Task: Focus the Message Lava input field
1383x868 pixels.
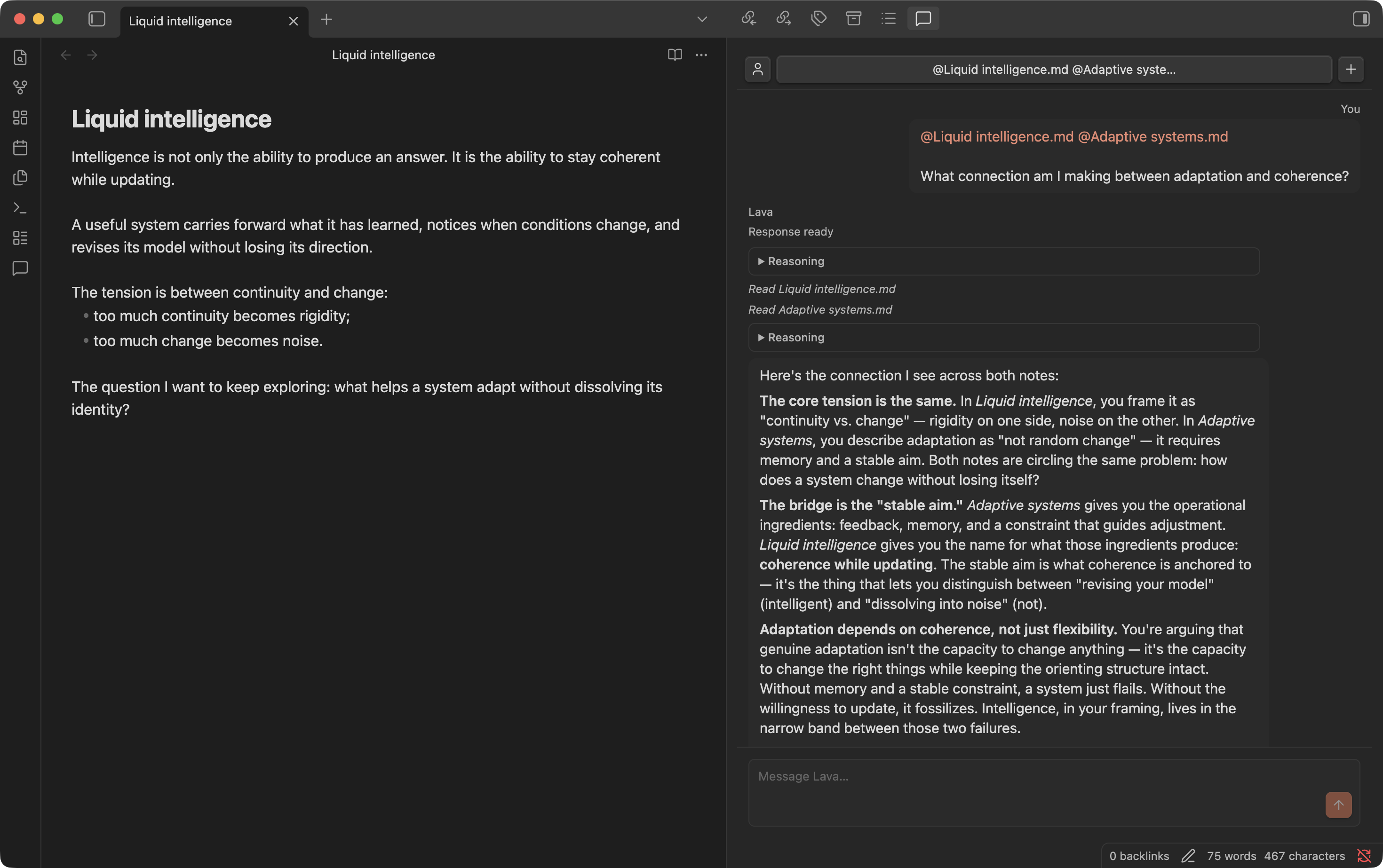Action: pos(1054,792)
